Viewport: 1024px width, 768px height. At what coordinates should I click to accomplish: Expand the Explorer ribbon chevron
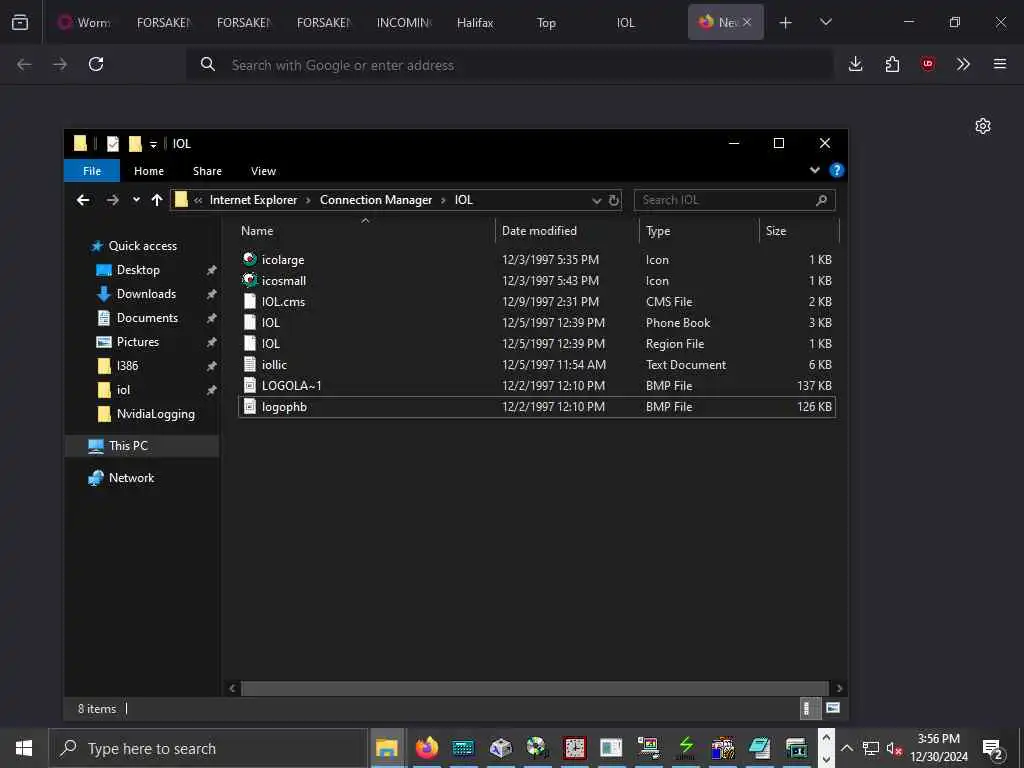point(814,170)
